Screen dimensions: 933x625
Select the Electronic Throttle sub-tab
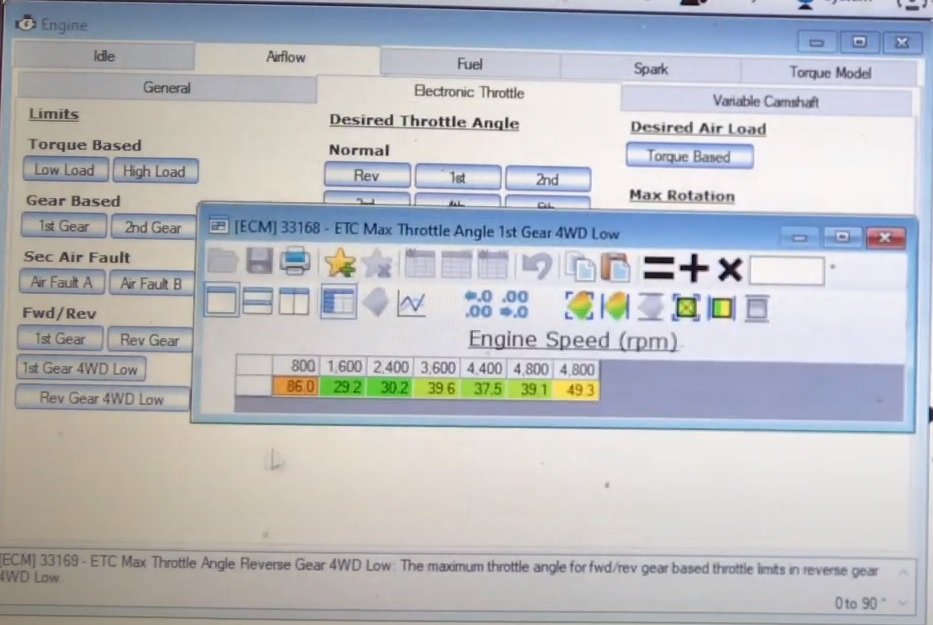tap(469, 92)
